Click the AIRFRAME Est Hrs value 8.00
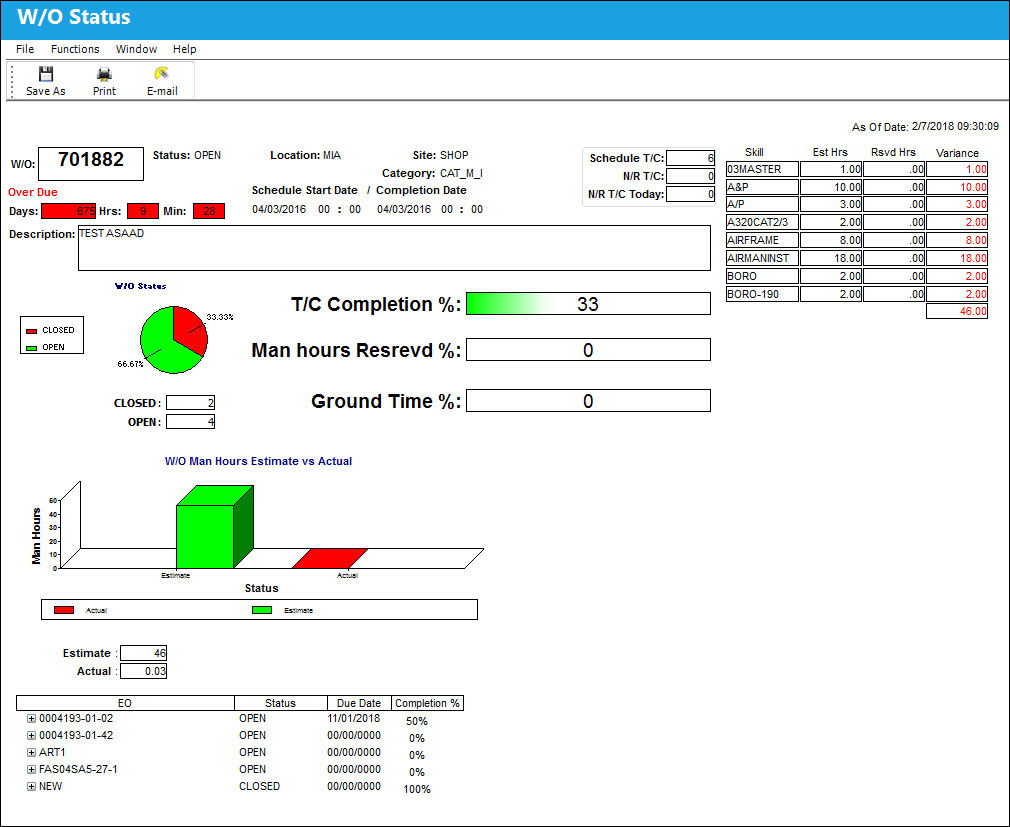Image resolution: width=1010 pixels, height=827 pixels. (831, 240)
